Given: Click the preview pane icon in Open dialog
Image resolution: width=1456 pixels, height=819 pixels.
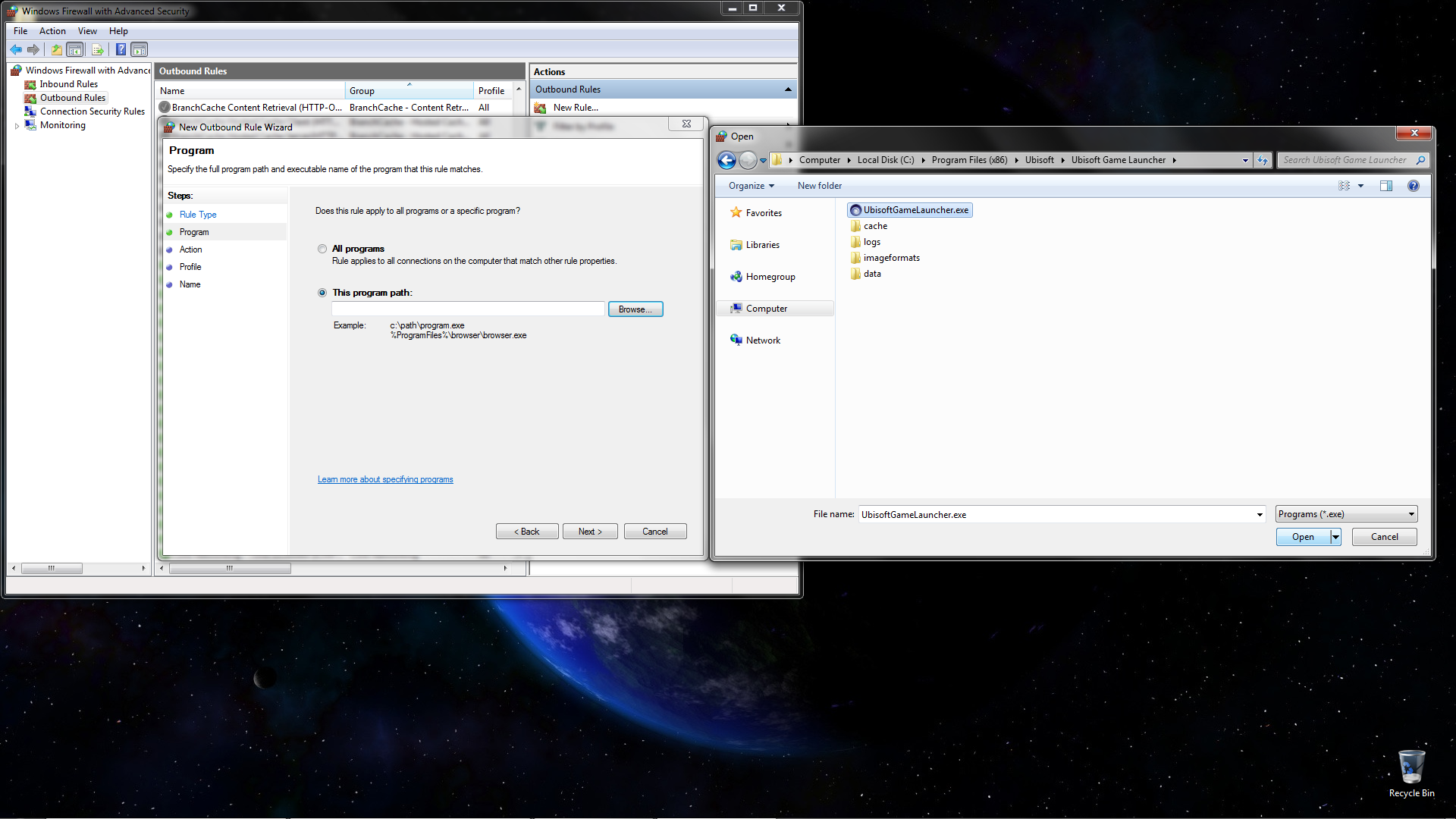Looking at the screenshot, I should click(x=1385, y=186).
